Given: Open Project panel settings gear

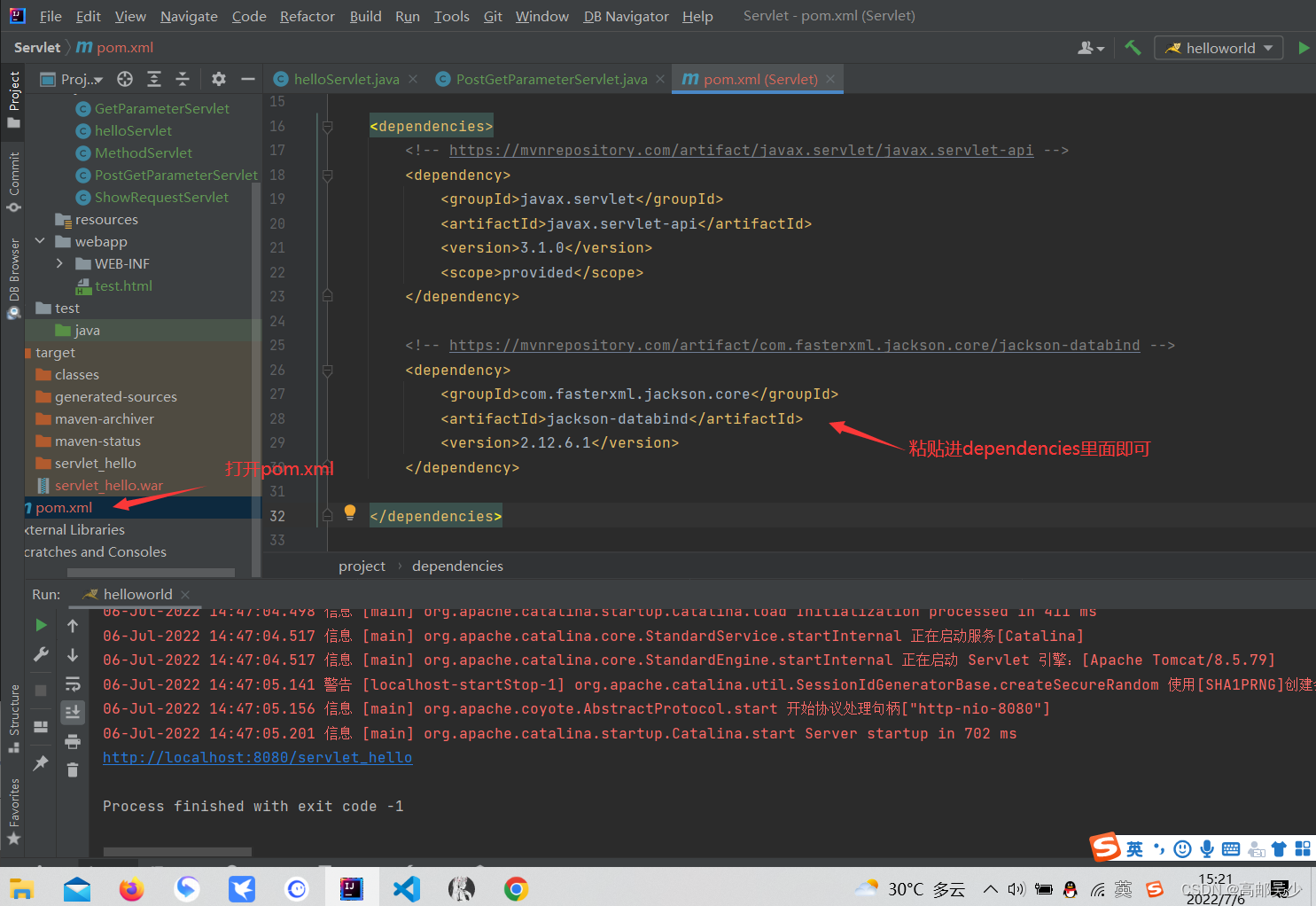Looking at the screenshot, I should pos(219,79).
